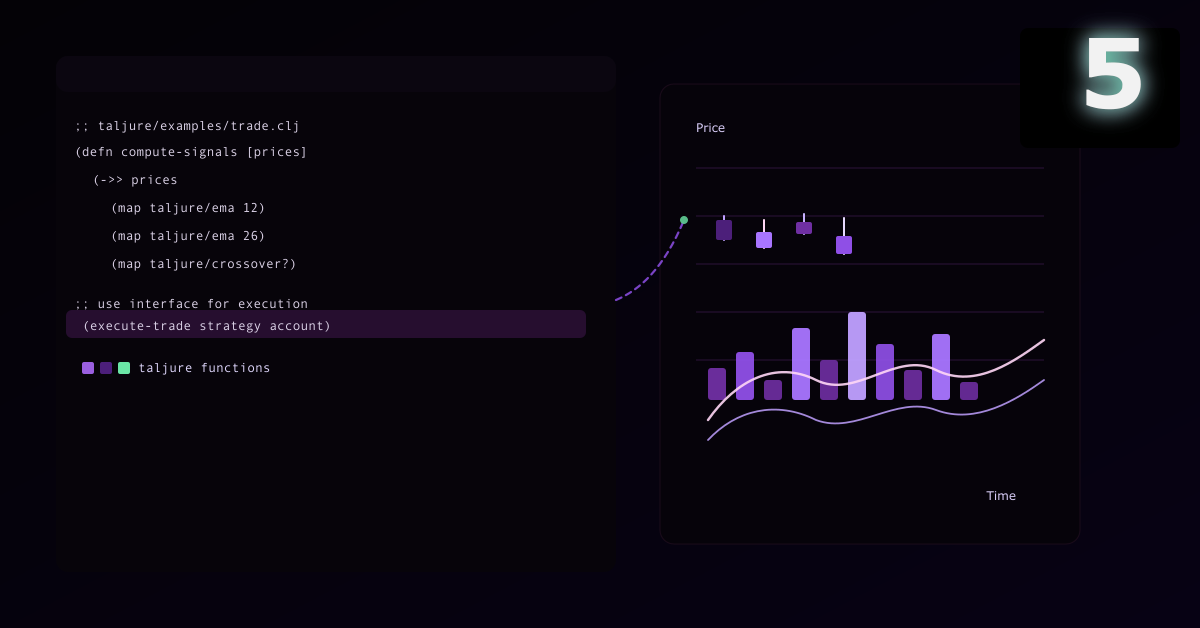Click the trade.clj file path comment
Screen dimensions: 1200x628
tap(187, 126)
